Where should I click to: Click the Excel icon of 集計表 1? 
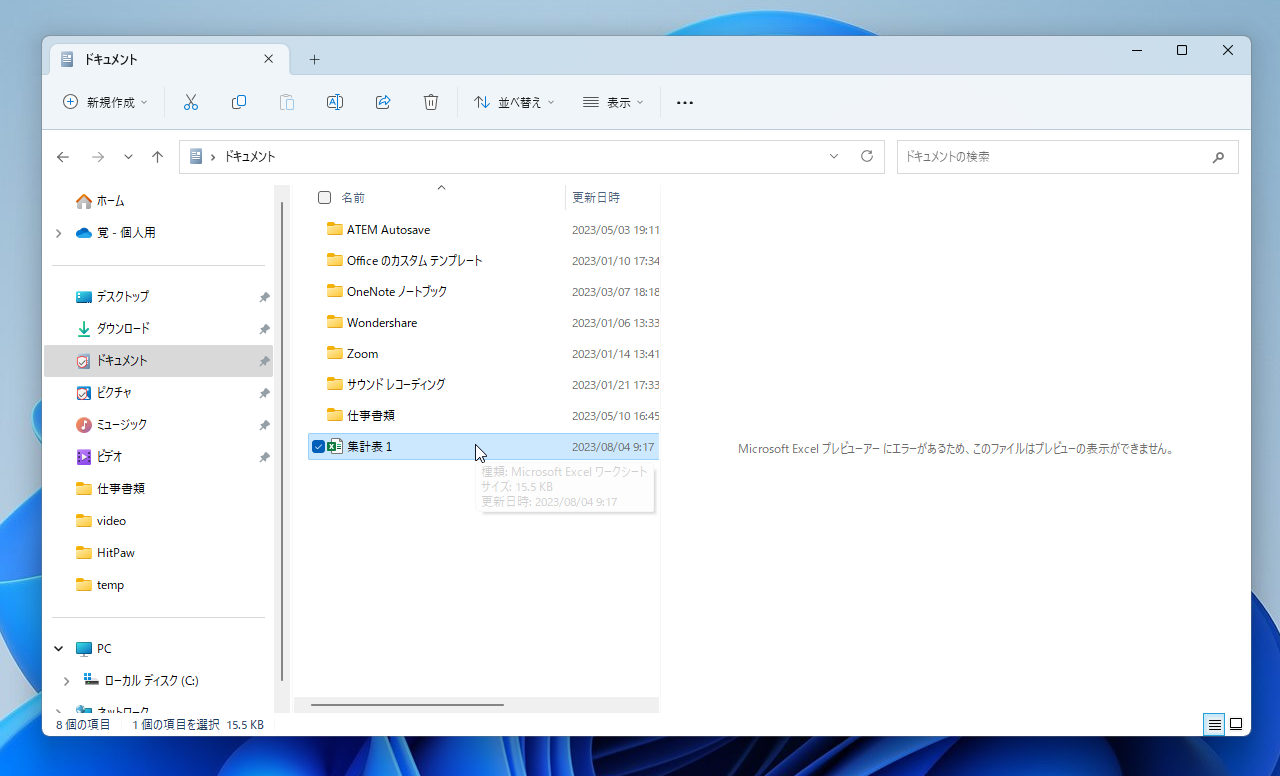click(335, 446)
